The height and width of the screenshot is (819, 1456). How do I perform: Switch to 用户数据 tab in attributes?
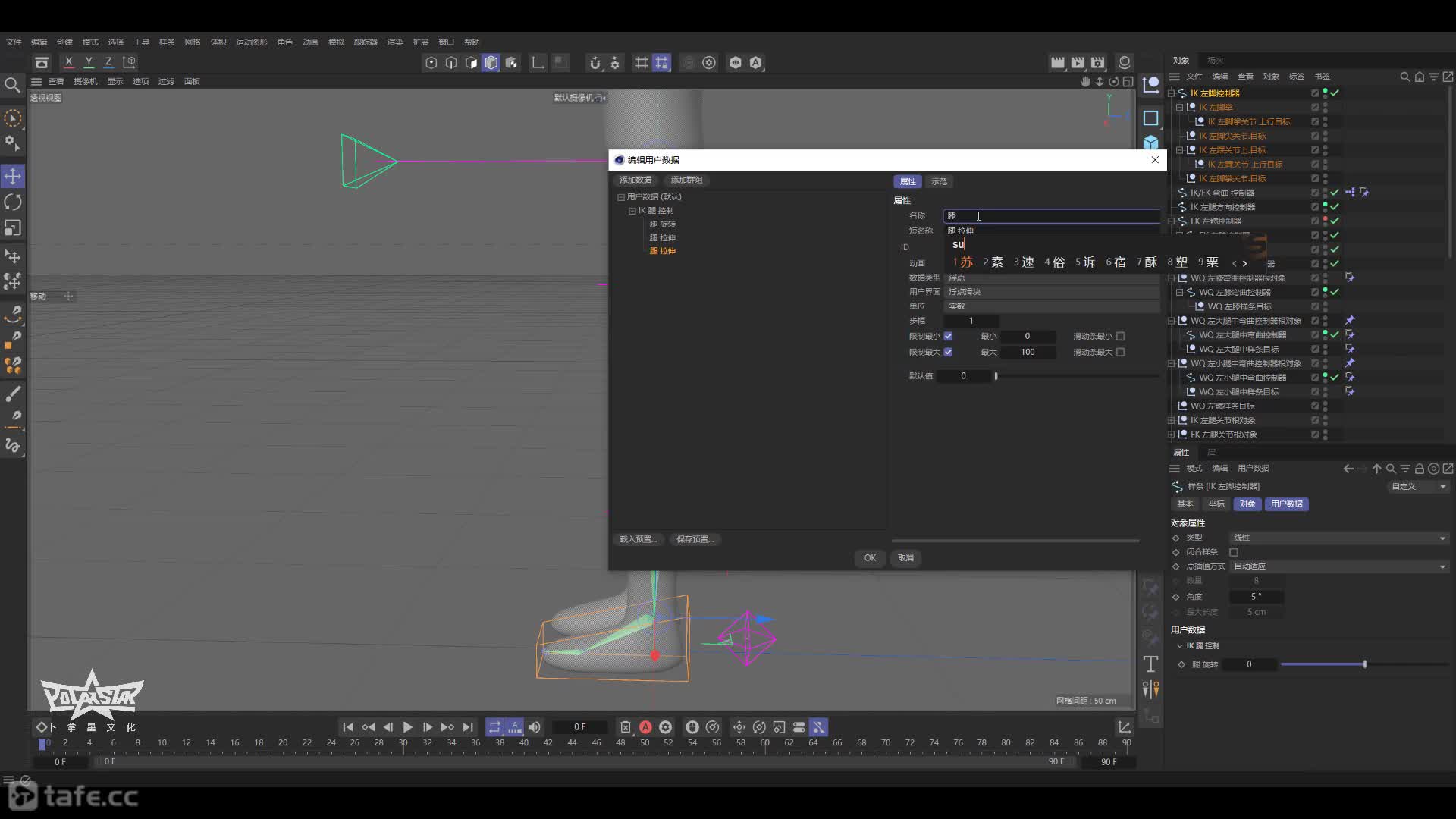1287,504
